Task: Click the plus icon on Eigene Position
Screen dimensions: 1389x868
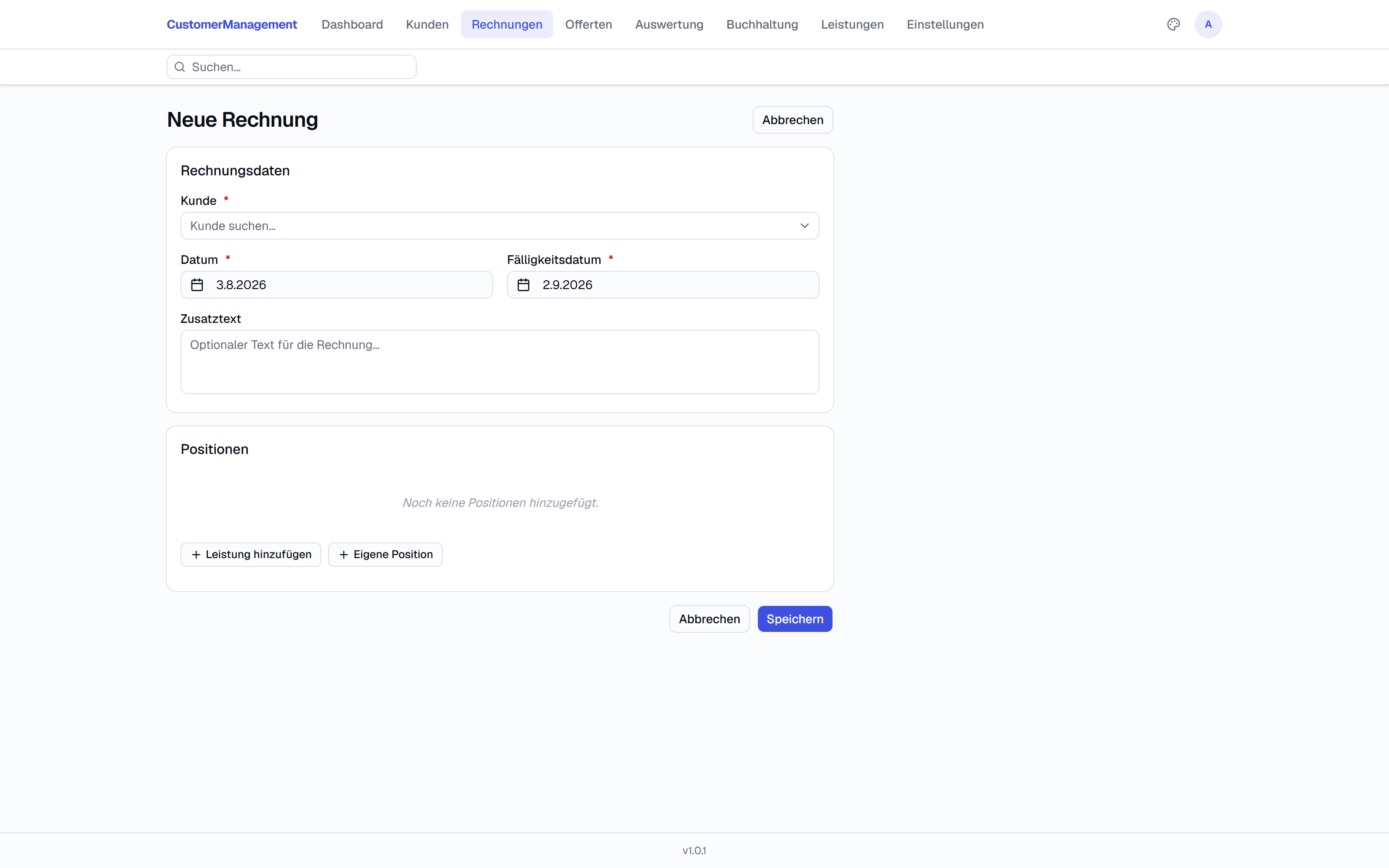Action: pos(343,555)
